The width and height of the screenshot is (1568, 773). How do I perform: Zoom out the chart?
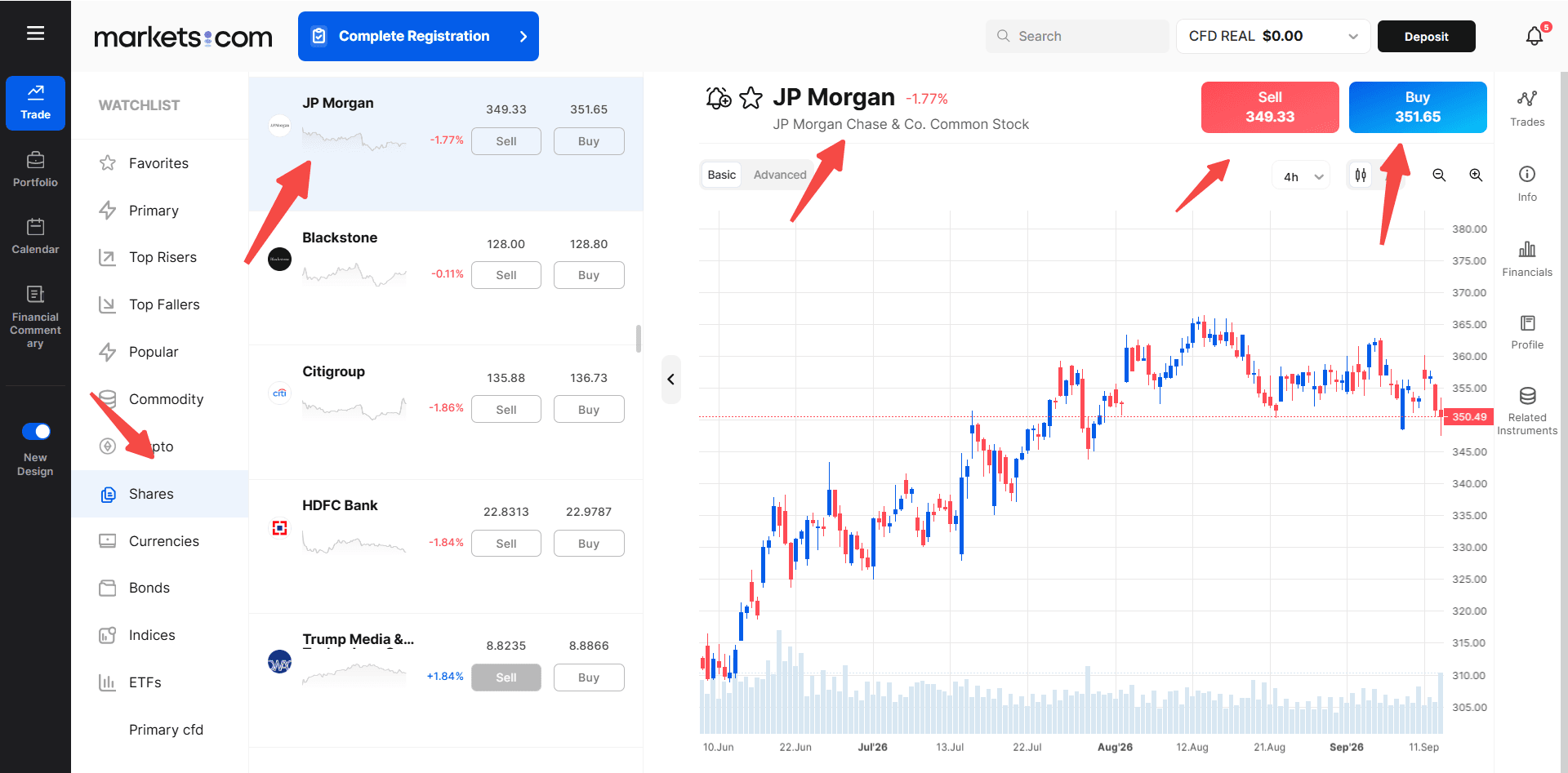click(x=1439, y=175)
